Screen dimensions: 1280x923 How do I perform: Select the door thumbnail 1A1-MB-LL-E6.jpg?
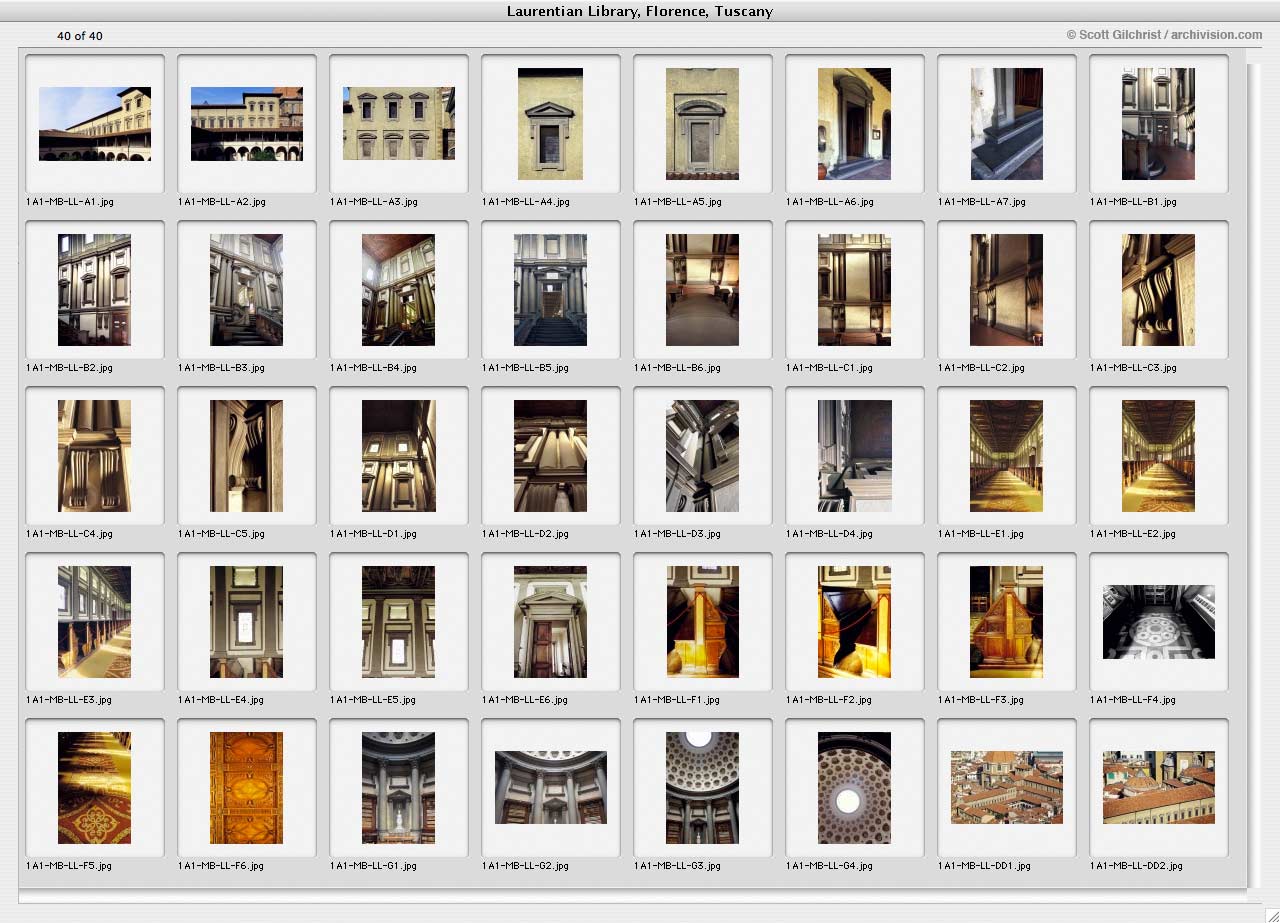point(551,622)
